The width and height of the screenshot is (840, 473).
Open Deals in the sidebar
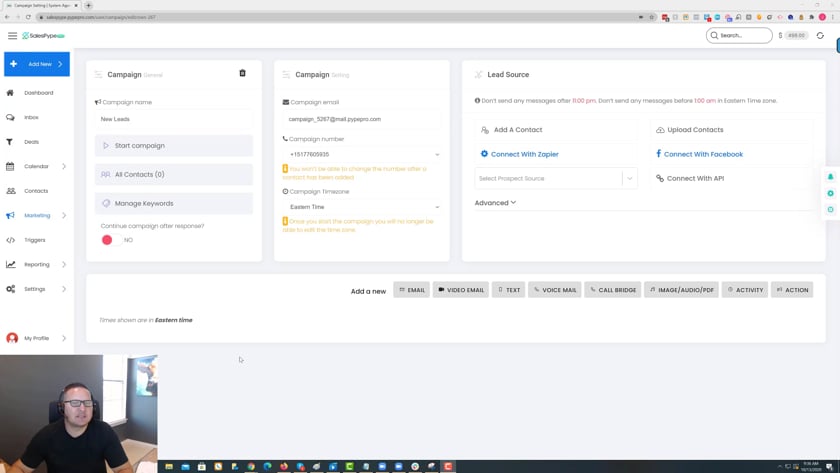coord(31,142)
